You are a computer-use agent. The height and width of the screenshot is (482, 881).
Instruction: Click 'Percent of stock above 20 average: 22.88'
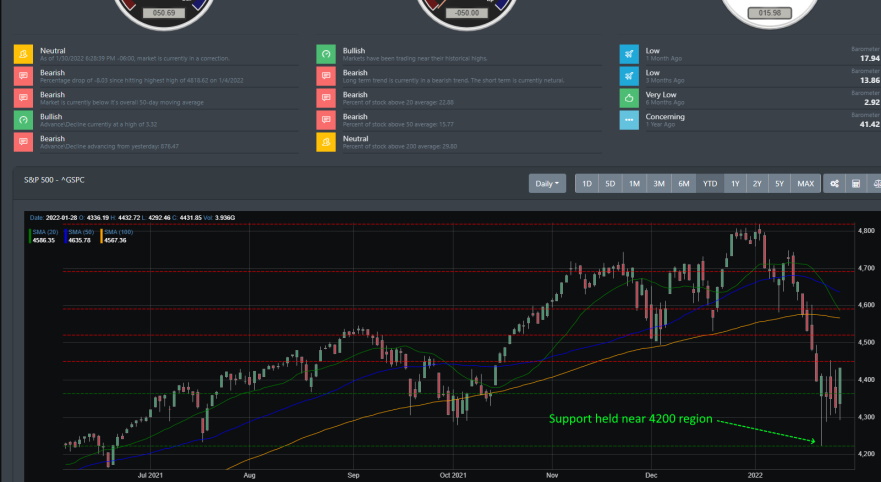point(398,102)
